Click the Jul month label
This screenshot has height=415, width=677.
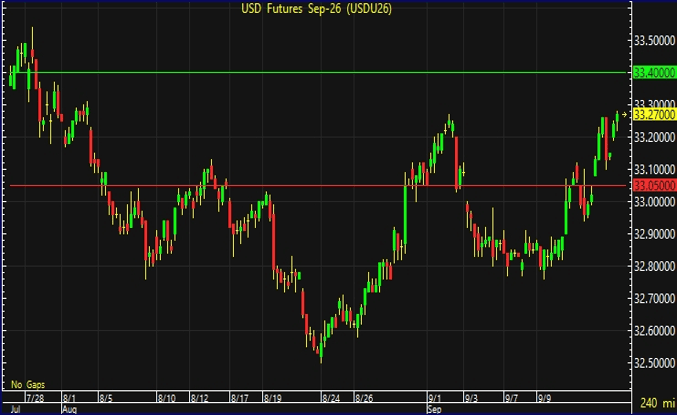(x=15, y=409)
